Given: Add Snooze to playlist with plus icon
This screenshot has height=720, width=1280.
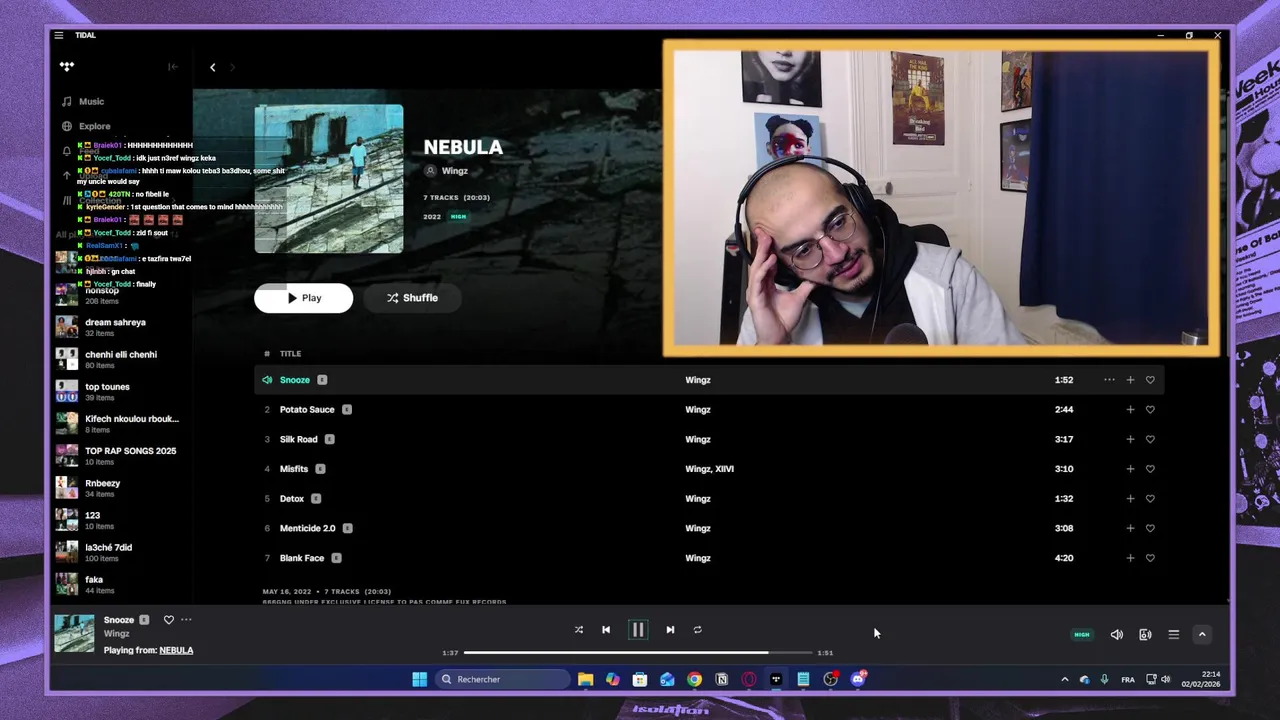Looking at the screenshot, I should click(x=1130, y=380).
